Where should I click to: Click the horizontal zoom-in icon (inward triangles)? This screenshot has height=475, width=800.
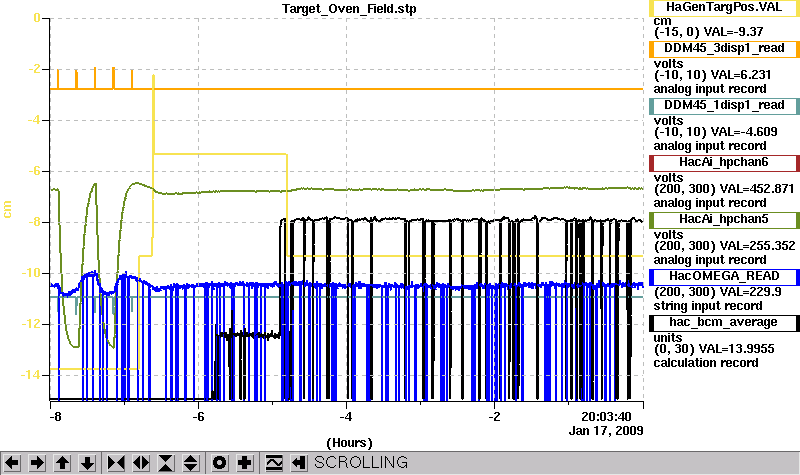(x=116, y=463)
